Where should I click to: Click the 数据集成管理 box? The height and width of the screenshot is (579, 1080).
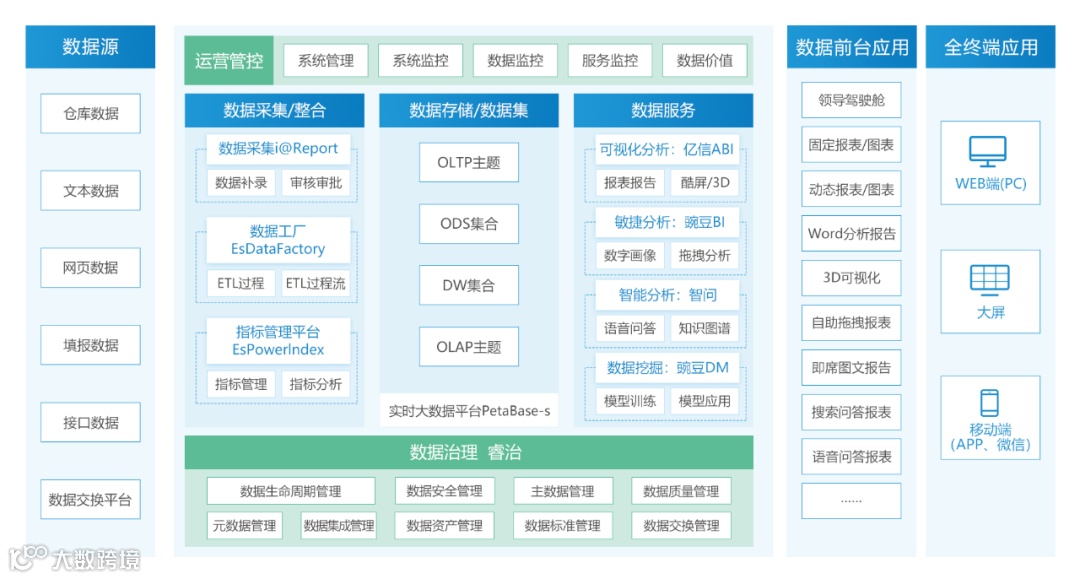click(338, 526)
